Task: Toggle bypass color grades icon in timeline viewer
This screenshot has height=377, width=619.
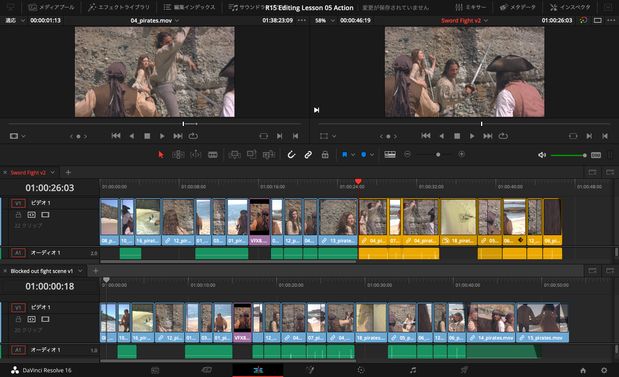Action: tap(583, 21)
